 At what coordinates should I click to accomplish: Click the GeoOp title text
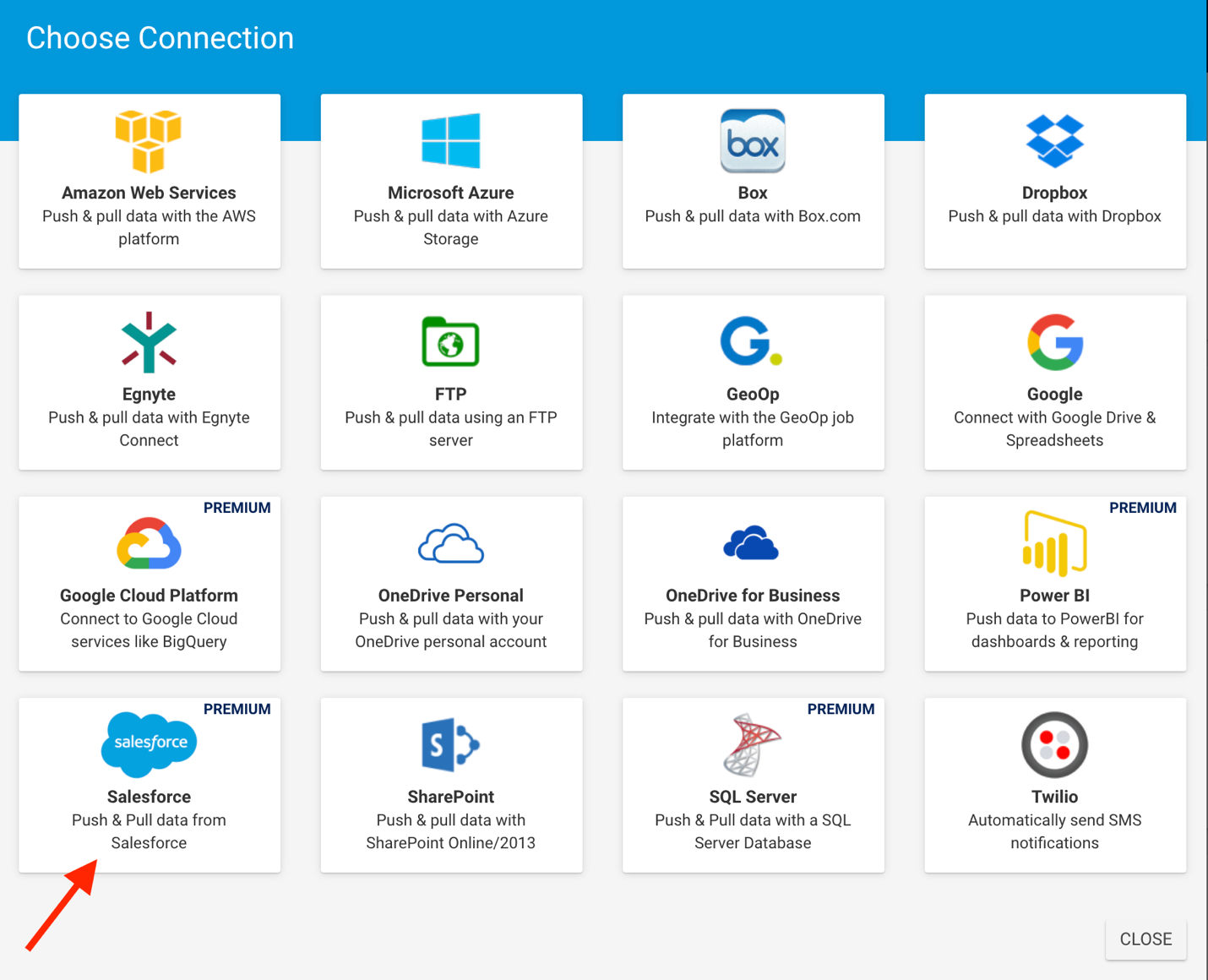(753, 394)
